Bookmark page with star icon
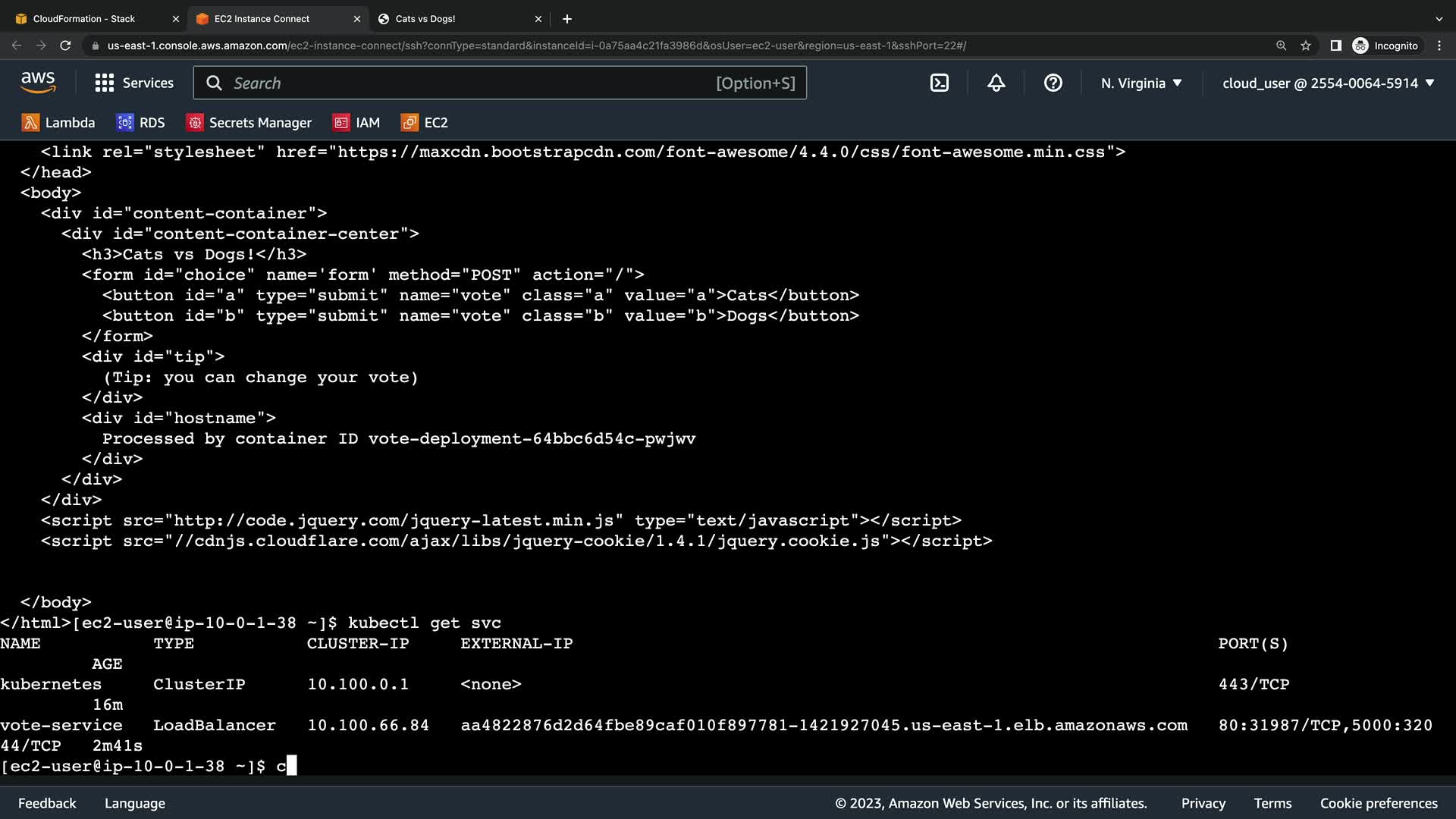1456x819 pixels. 1305,45
